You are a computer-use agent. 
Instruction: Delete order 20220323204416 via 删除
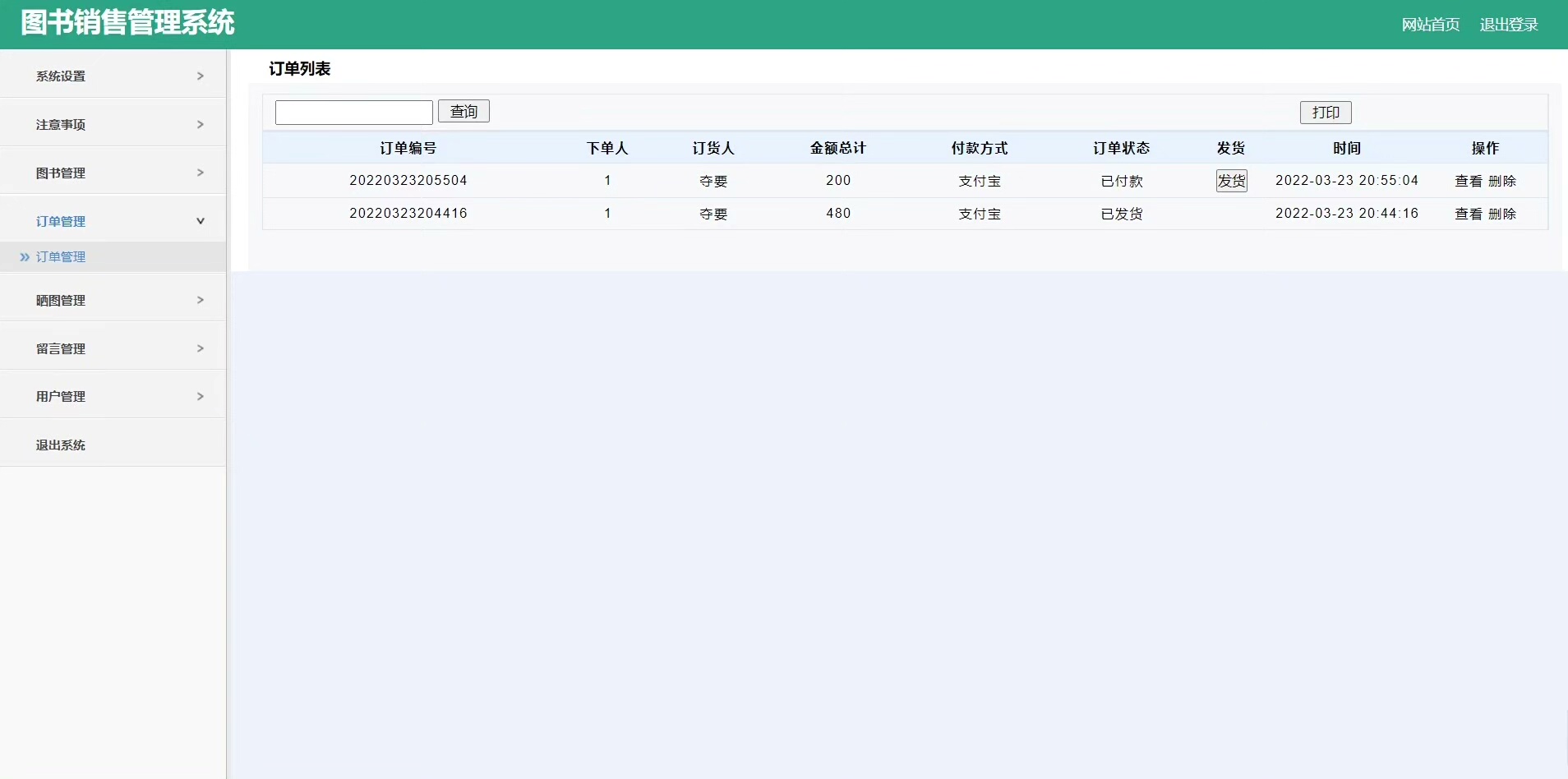[x=1502, y=214]
